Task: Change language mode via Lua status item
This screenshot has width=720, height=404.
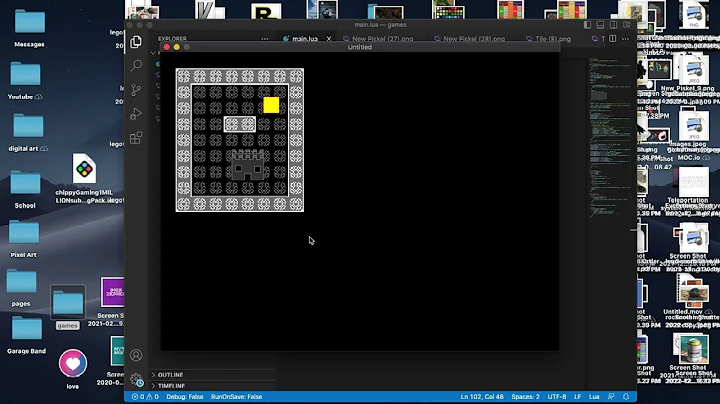Action: [x=594, y=397]
